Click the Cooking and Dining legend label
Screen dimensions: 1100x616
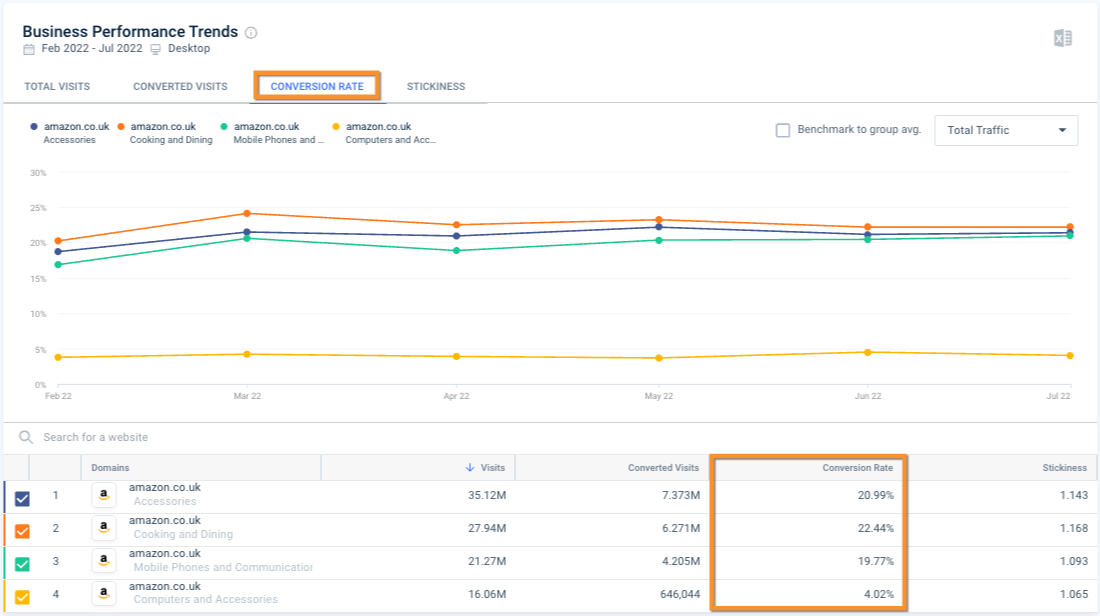(x=171, y=140)
